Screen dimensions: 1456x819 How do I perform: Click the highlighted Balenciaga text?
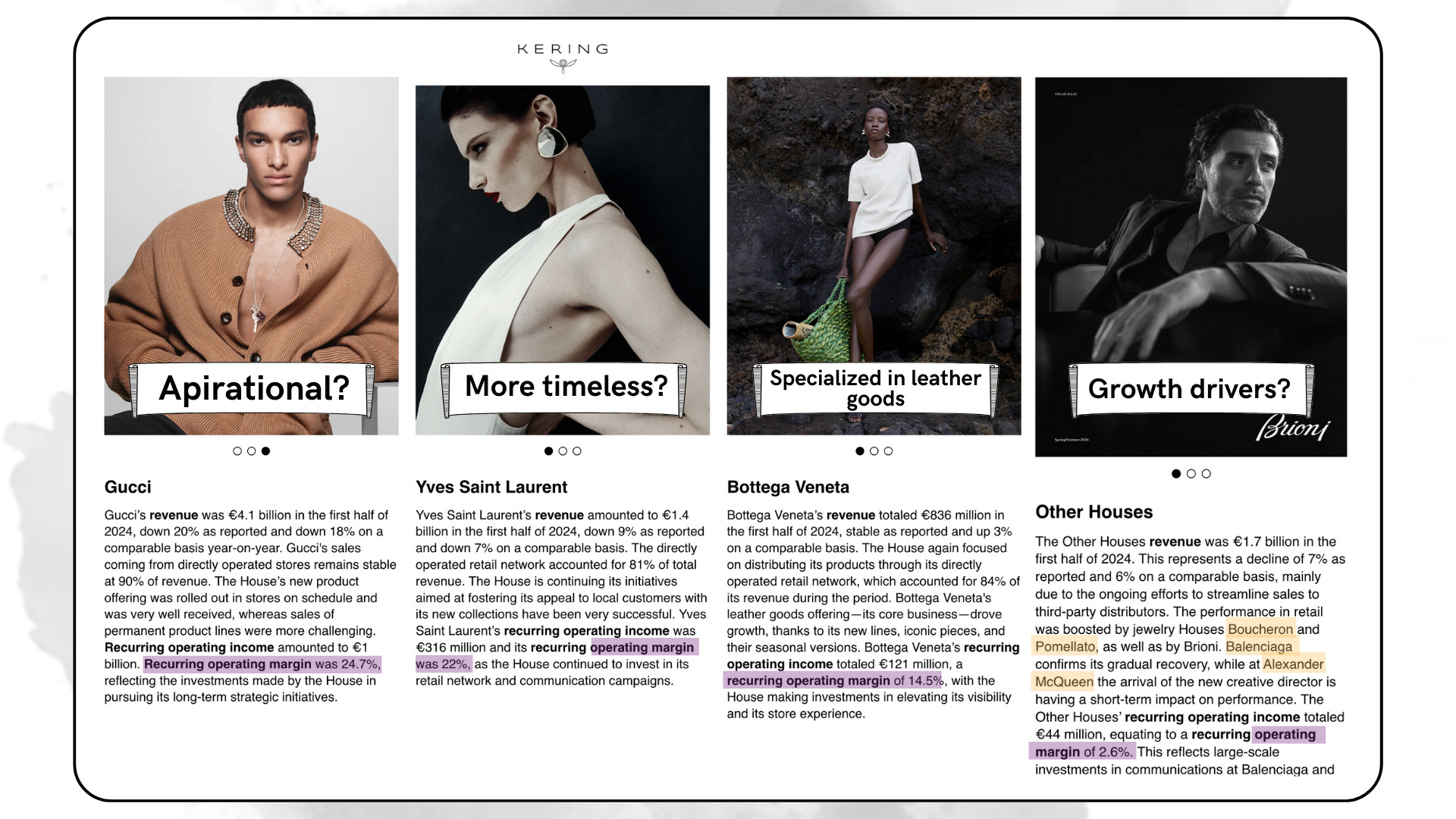pos(1258,647)
